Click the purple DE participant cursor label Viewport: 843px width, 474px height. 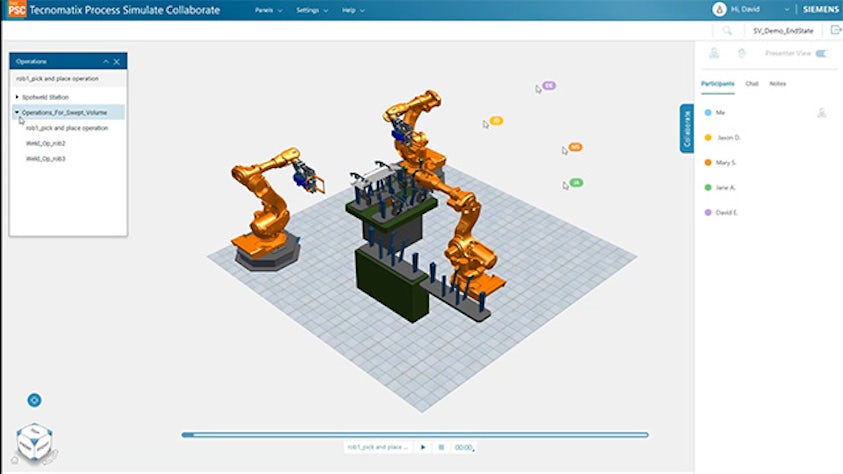549,85
